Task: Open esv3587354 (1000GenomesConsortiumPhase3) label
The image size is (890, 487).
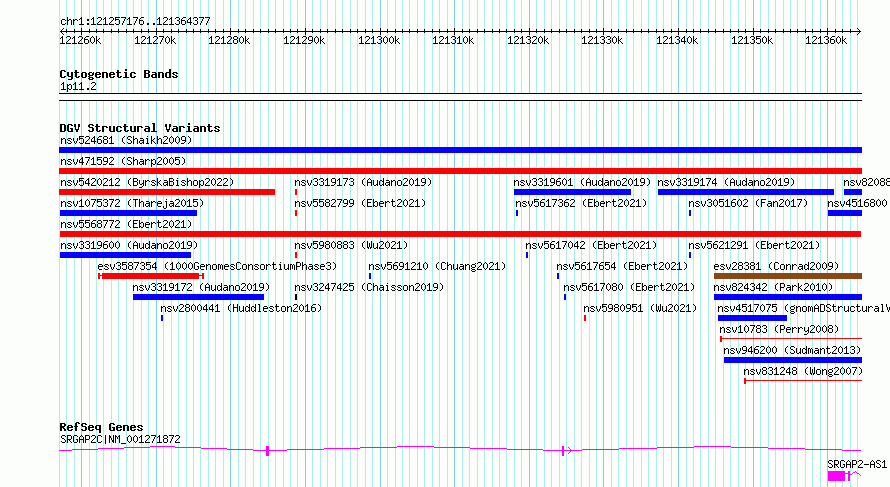Action: (x=217, y=266)
